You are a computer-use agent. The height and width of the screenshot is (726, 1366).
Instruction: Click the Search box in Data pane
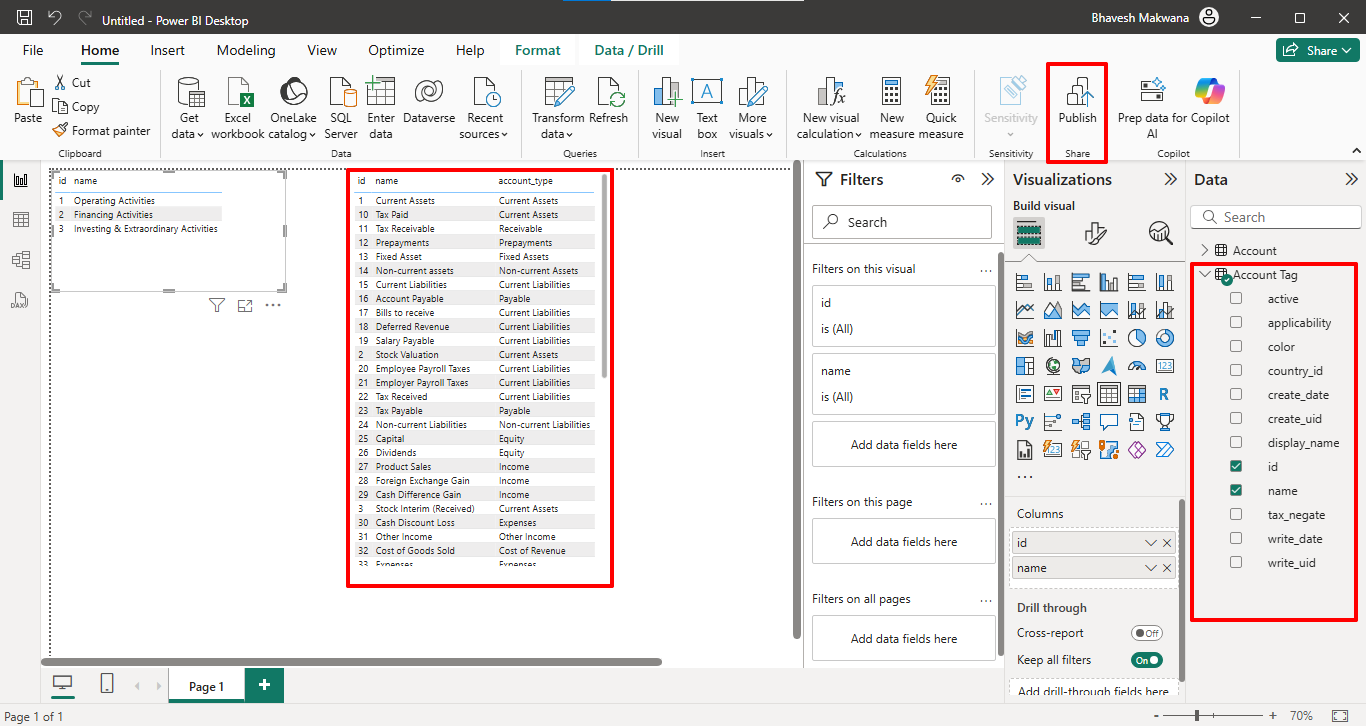click(1276, 217)
